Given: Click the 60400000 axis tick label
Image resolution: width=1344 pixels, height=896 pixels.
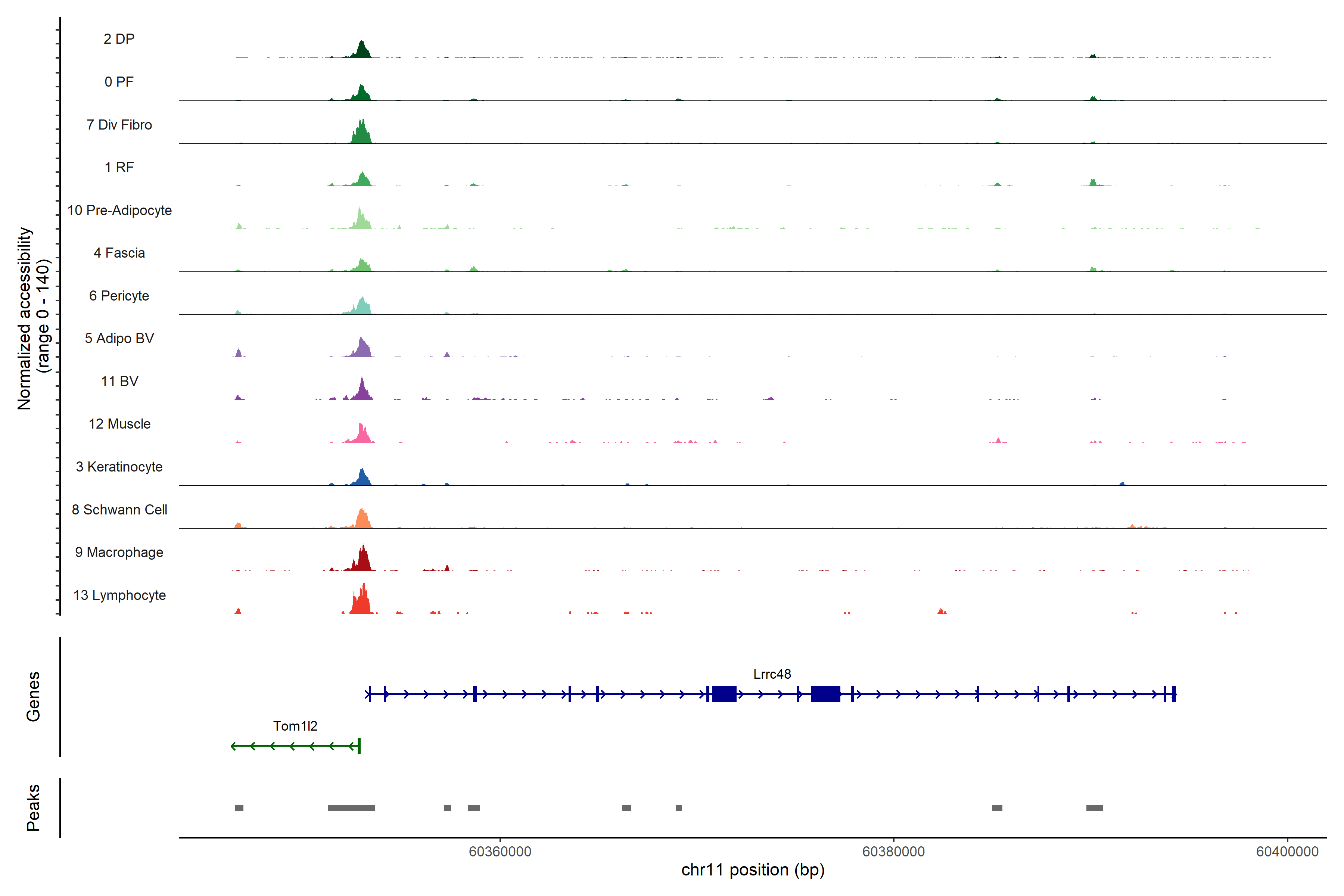Looking at the screenshot, I should coord(1287,852).
